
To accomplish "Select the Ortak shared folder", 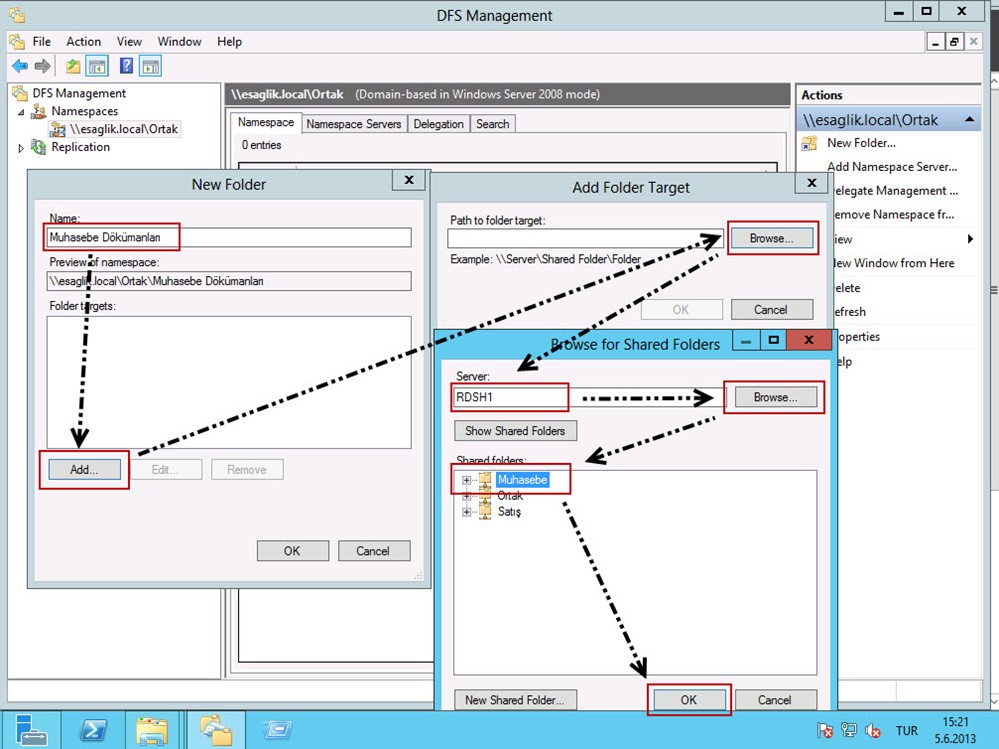I will pyautogui.click(x=510, y=496).
